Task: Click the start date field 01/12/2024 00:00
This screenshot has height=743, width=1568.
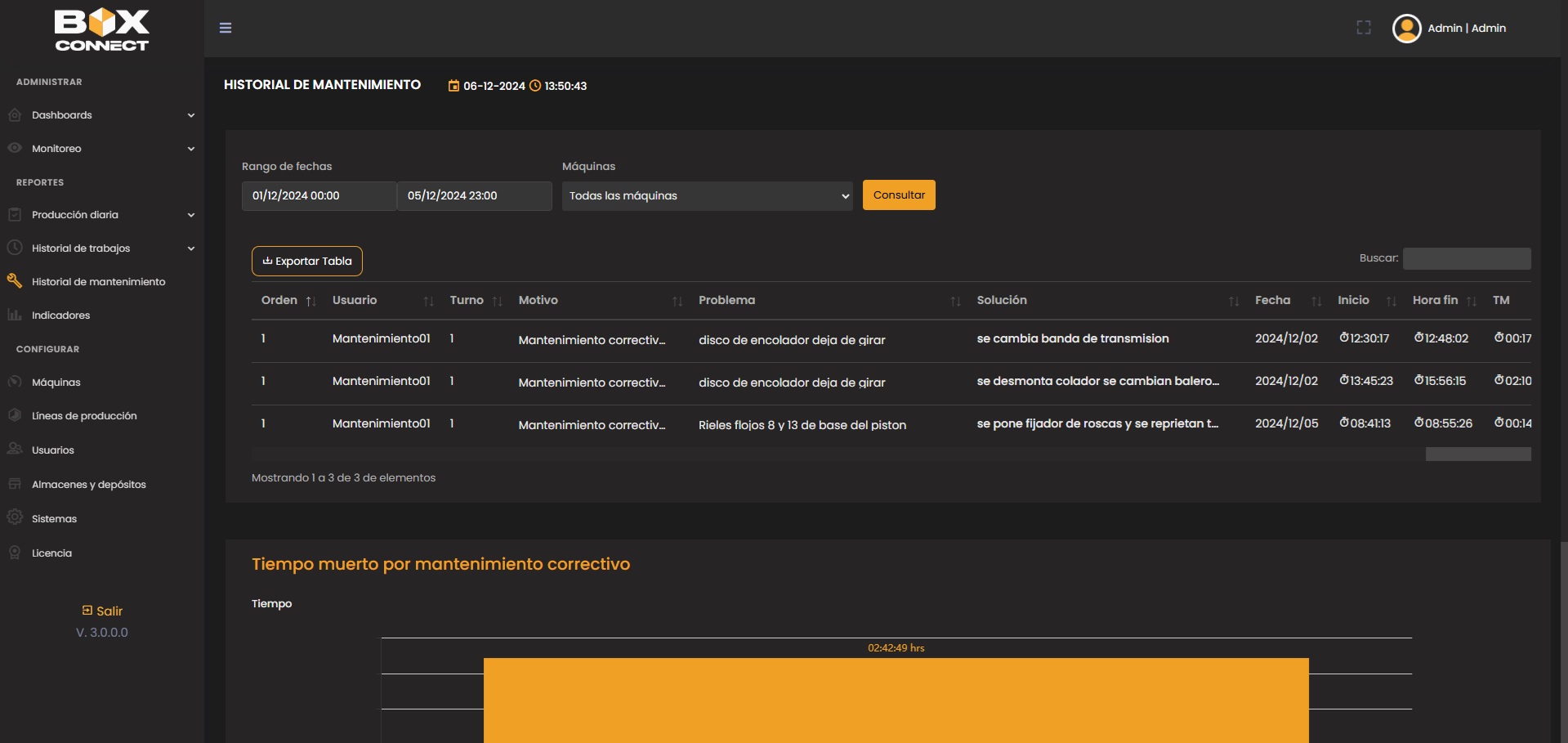Action: pyautogui.click(x=319, y=196)
